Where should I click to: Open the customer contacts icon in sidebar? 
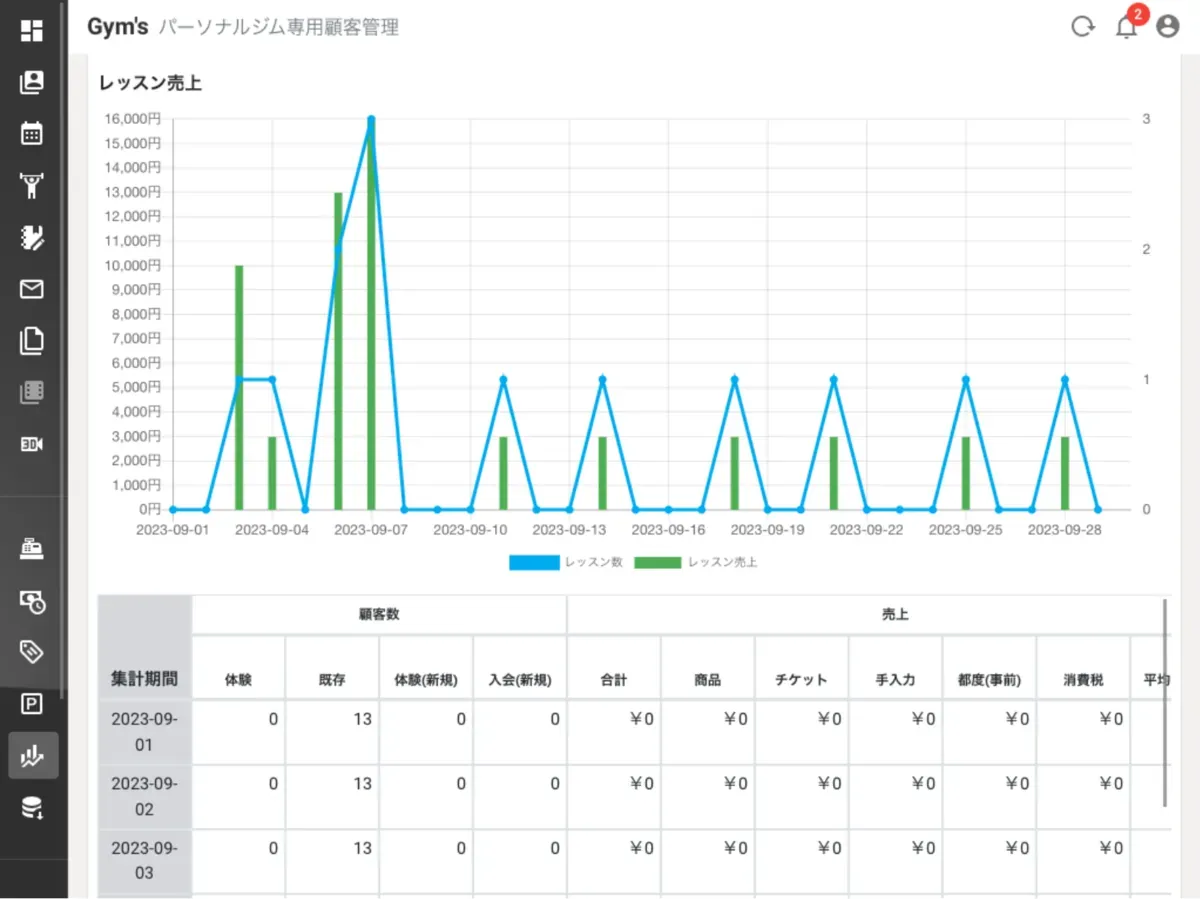(32, 82)
